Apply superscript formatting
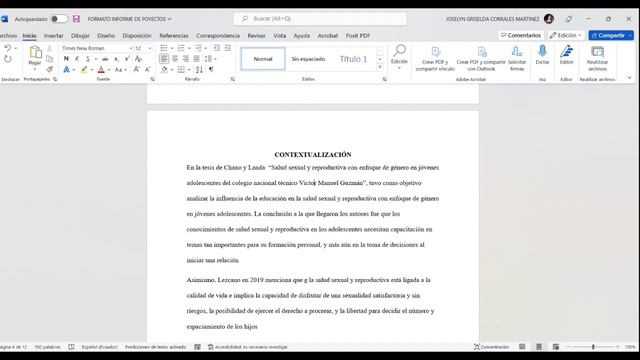Image resolution: width=640 pixels, height=360 pixels. (x=127, y=59)
